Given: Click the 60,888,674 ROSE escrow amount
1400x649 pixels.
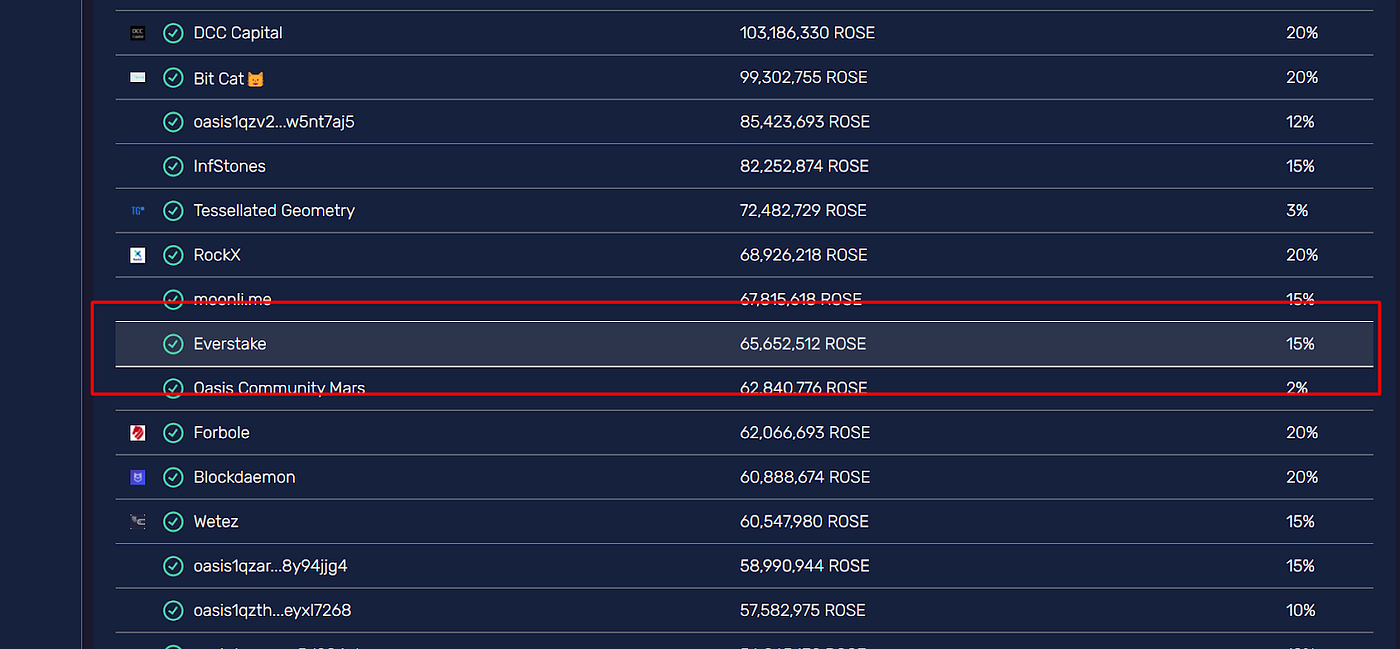Looking at the screenshot, I should (x=804, y=477).
